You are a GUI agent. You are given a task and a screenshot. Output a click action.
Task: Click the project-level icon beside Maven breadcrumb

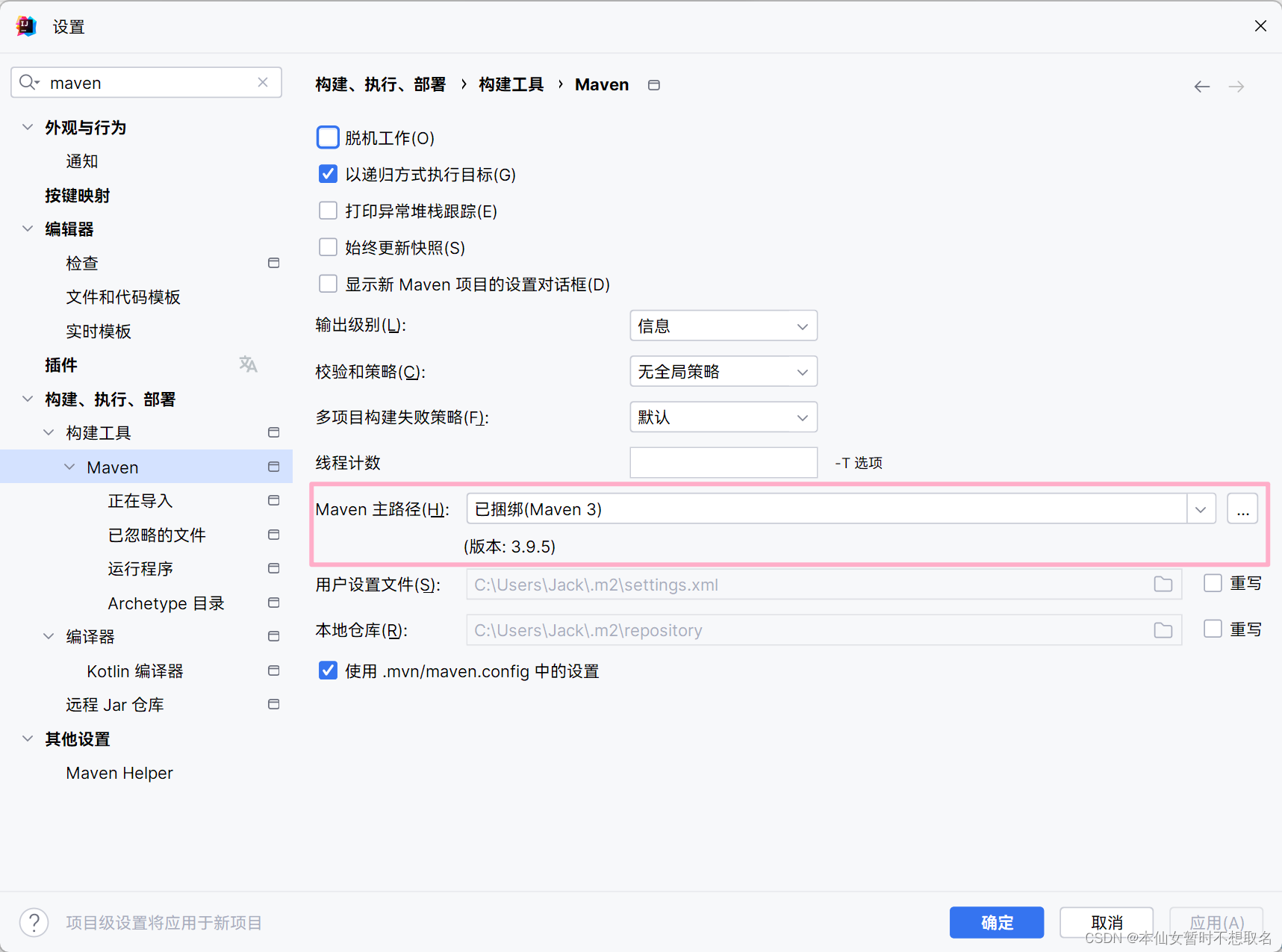point(654,85)
